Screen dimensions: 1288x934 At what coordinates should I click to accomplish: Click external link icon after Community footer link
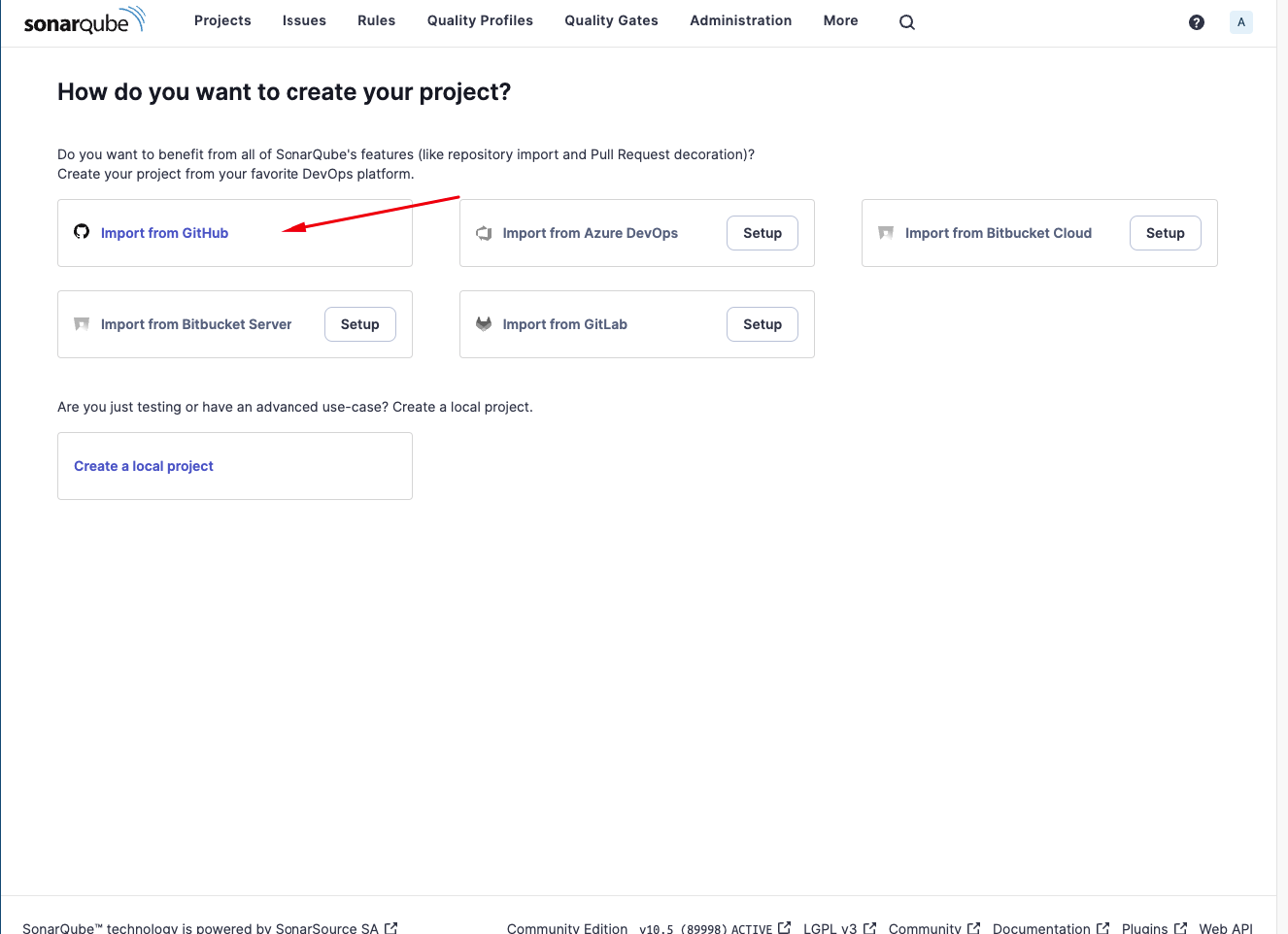[974, 928]
